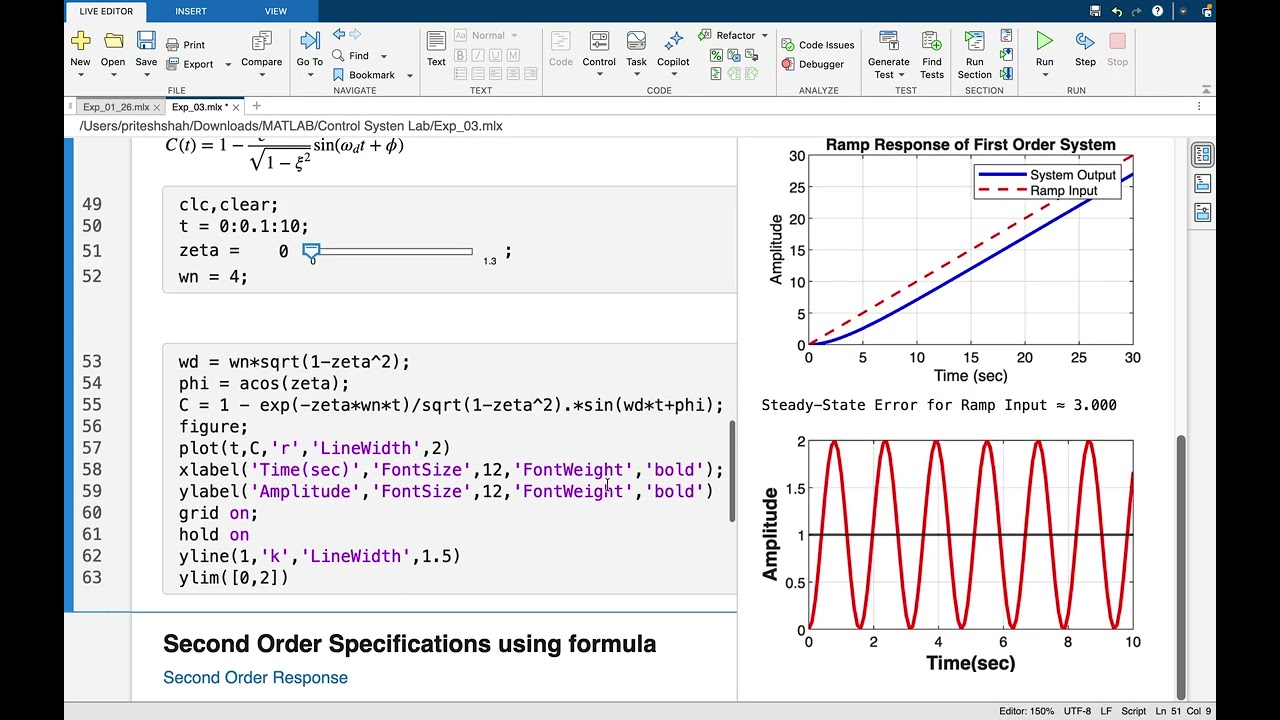Open the Second Order Response link
The height and width of the screenshot is (720, 1280).
click(x=255, y=677)
